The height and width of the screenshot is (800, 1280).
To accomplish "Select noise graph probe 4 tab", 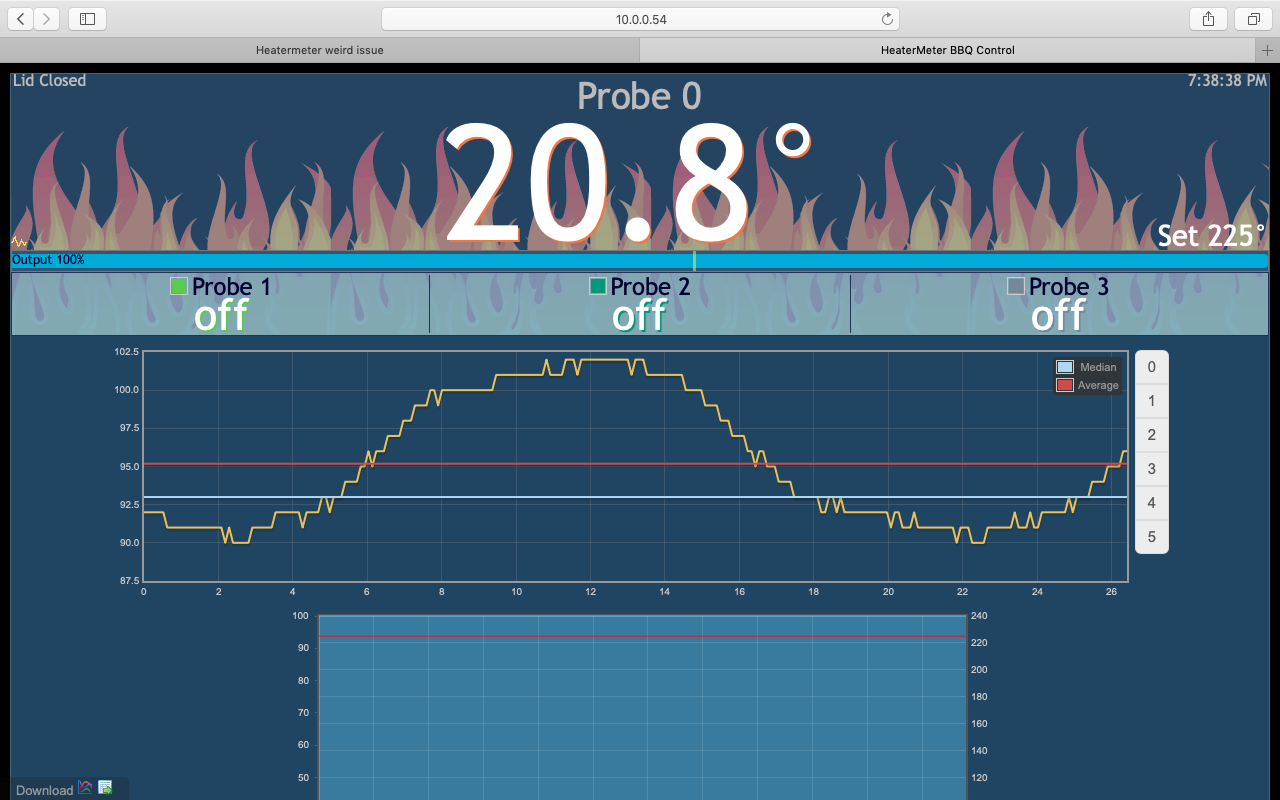I will 1151,503.
